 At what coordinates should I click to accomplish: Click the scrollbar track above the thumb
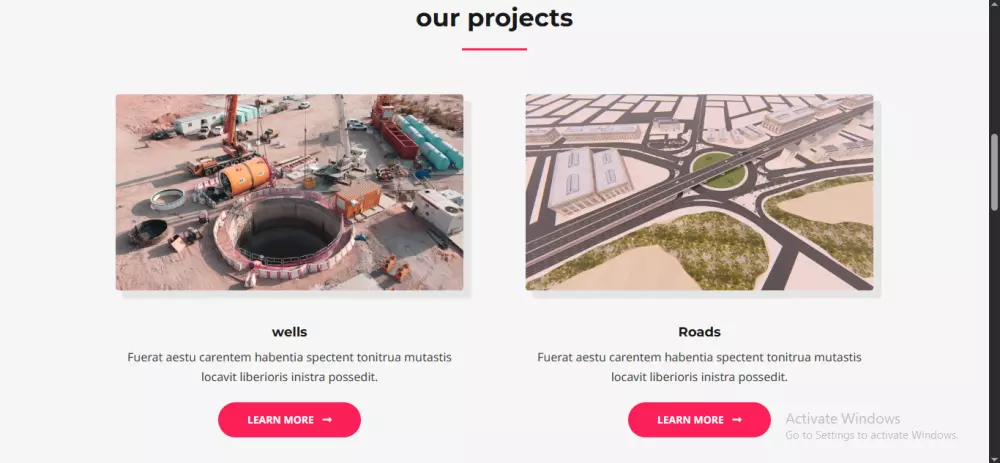coord(994,70)
